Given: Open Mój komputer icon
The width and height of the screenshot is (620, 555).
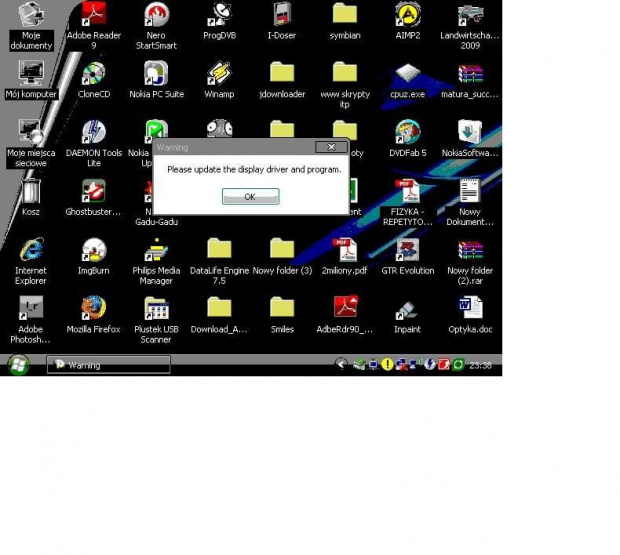Looking at the screenshot, I should pyautogui.click(x=31, y=75).
